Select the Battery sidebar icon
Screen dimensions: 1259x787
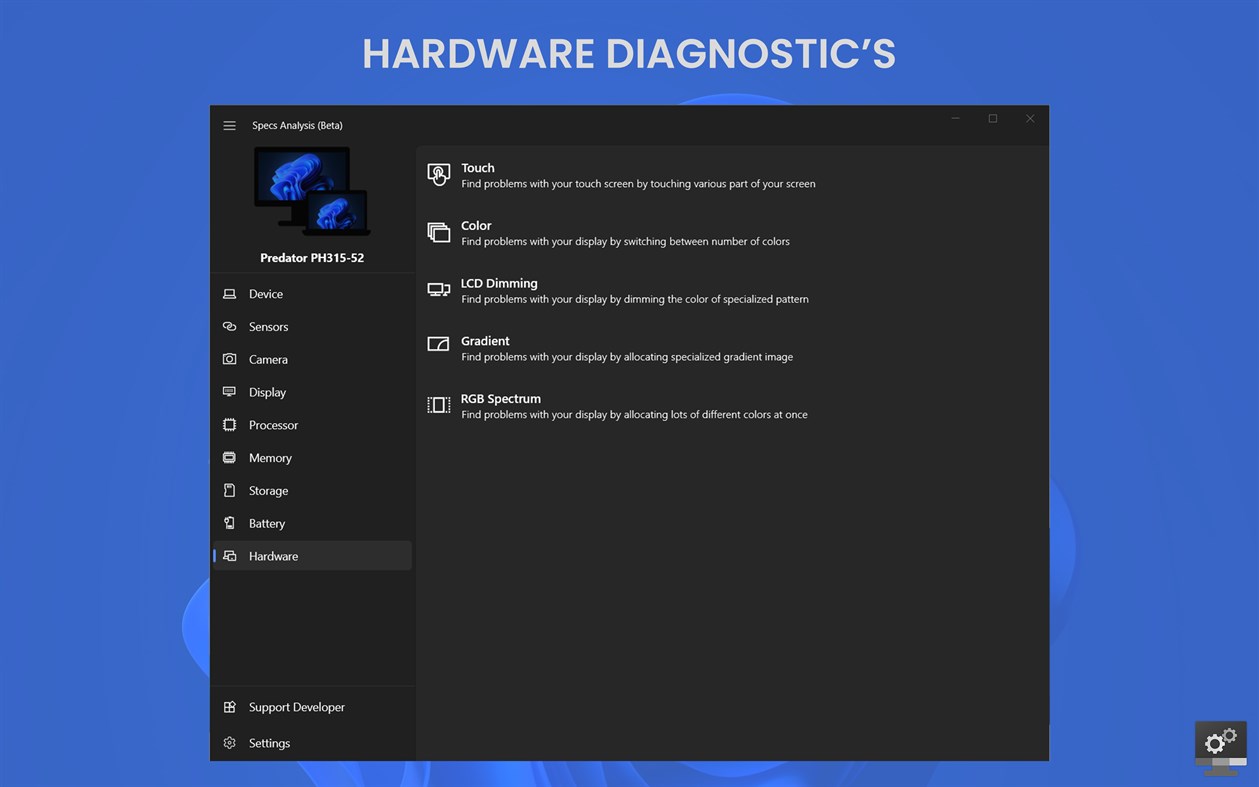(x=230, y=523)
